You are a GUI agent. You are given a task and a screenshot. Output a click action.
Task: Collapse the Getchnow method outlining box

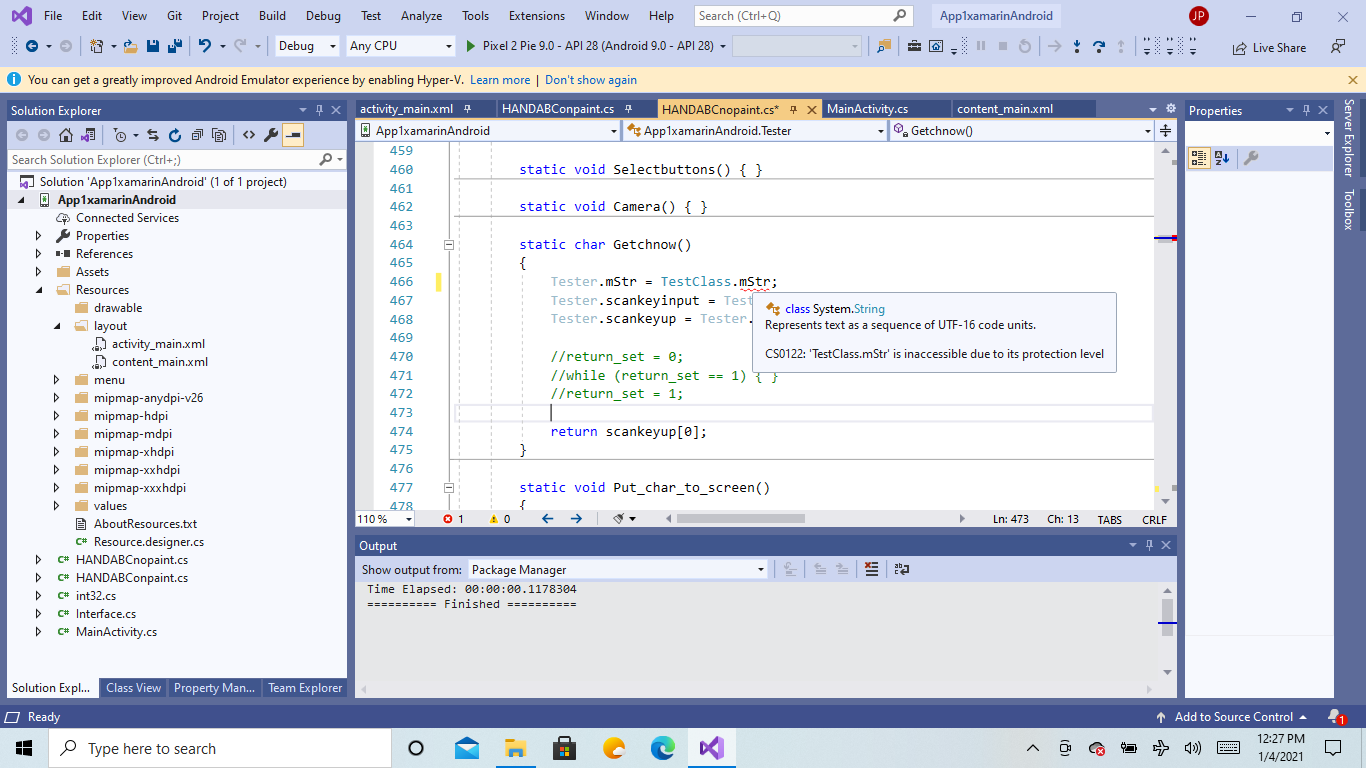pos(449,244)
